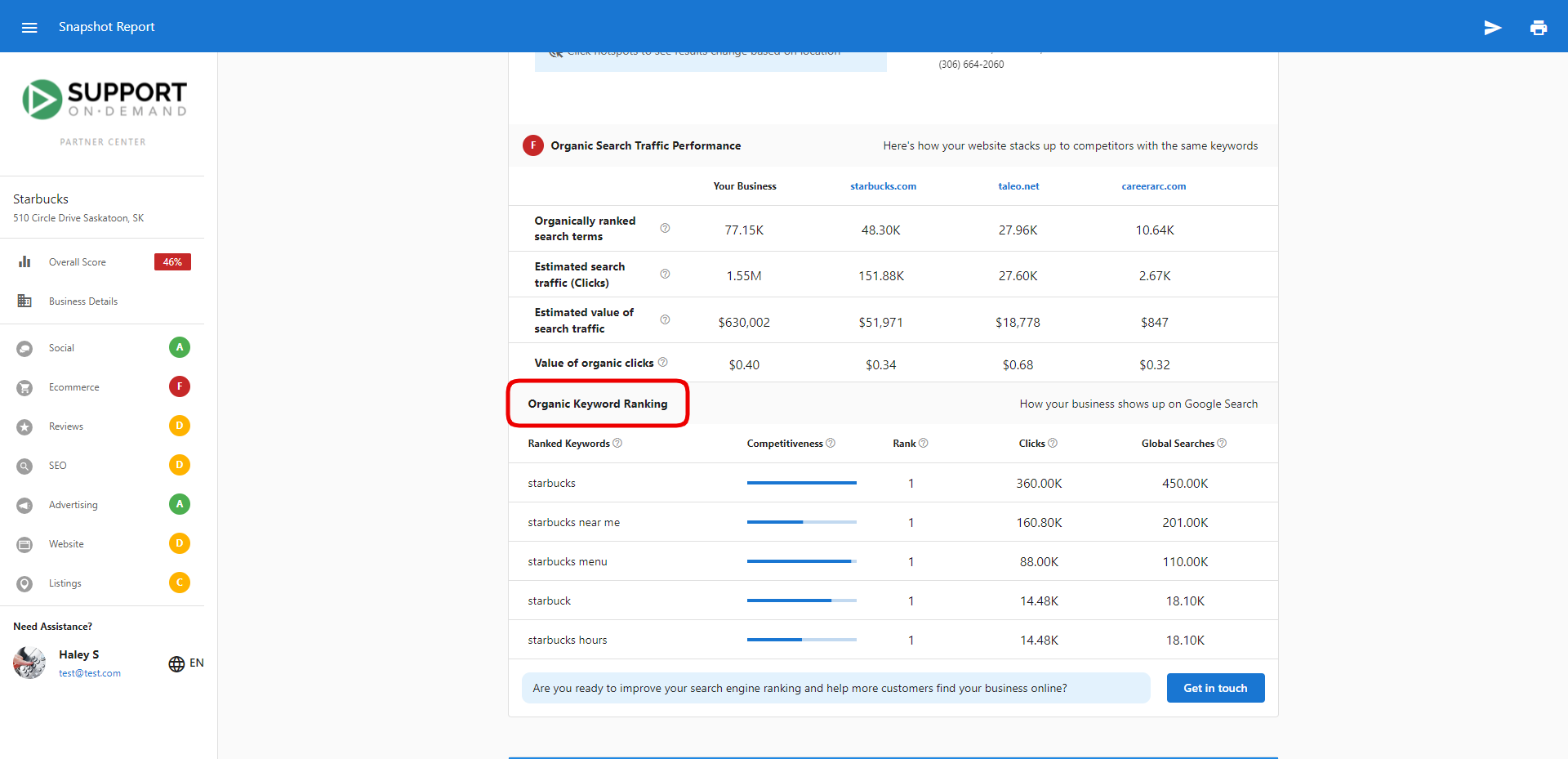Click help icon beside Organically ranked search terms
This screenshot has width=1568, height=759.
coord(665,228)
